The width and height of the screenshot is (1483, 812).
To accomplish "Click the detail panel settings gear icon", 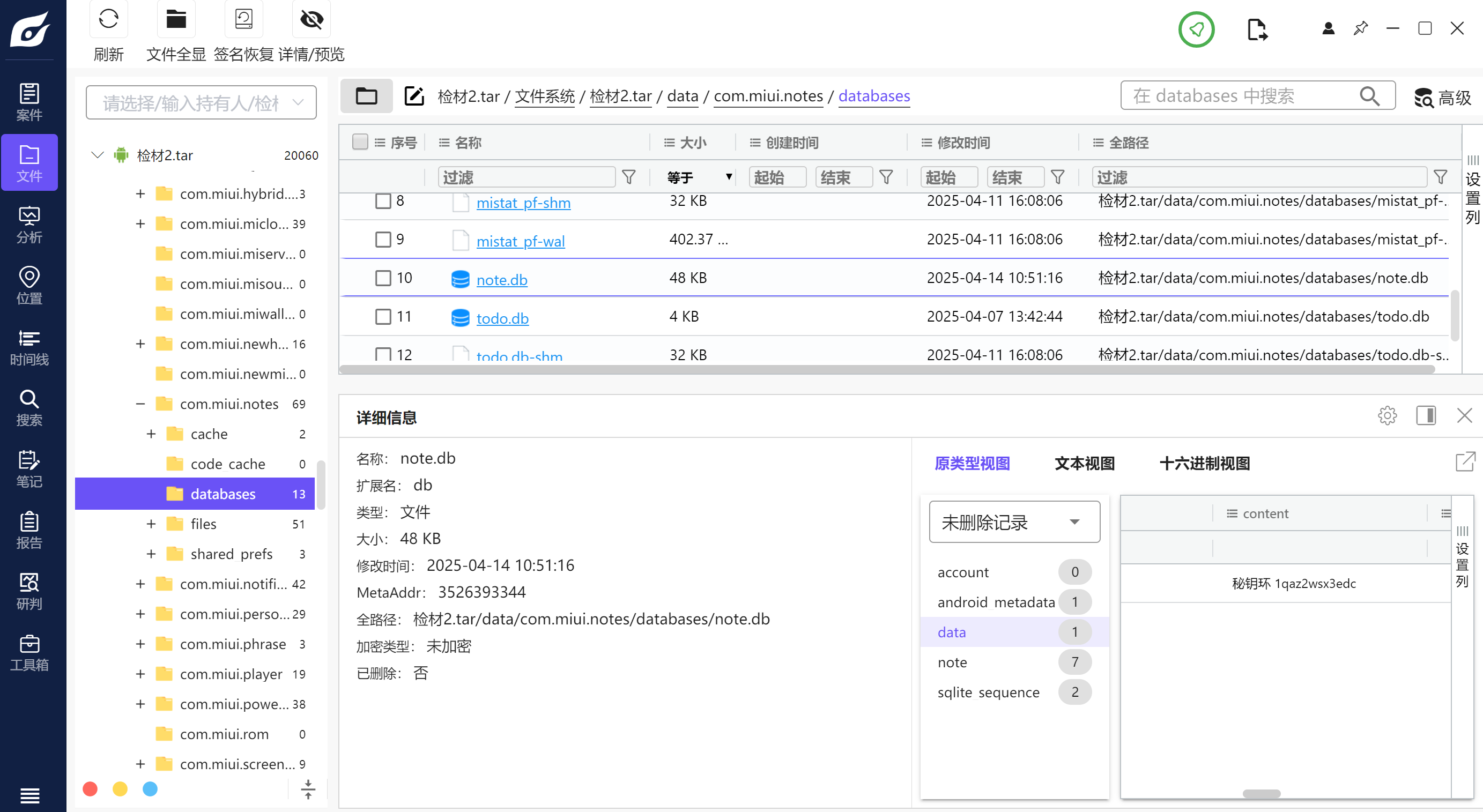I will coord(1387,415).
